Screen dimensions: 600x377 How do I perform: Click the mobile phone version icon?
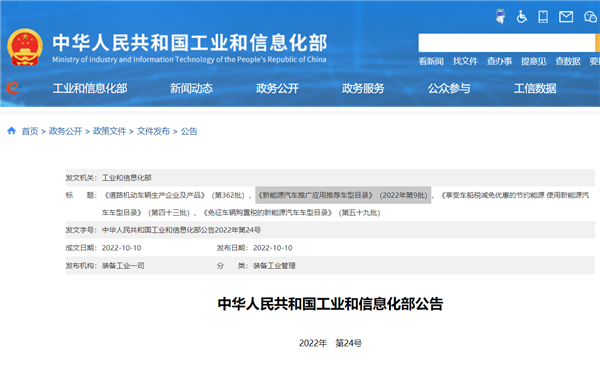543,16
